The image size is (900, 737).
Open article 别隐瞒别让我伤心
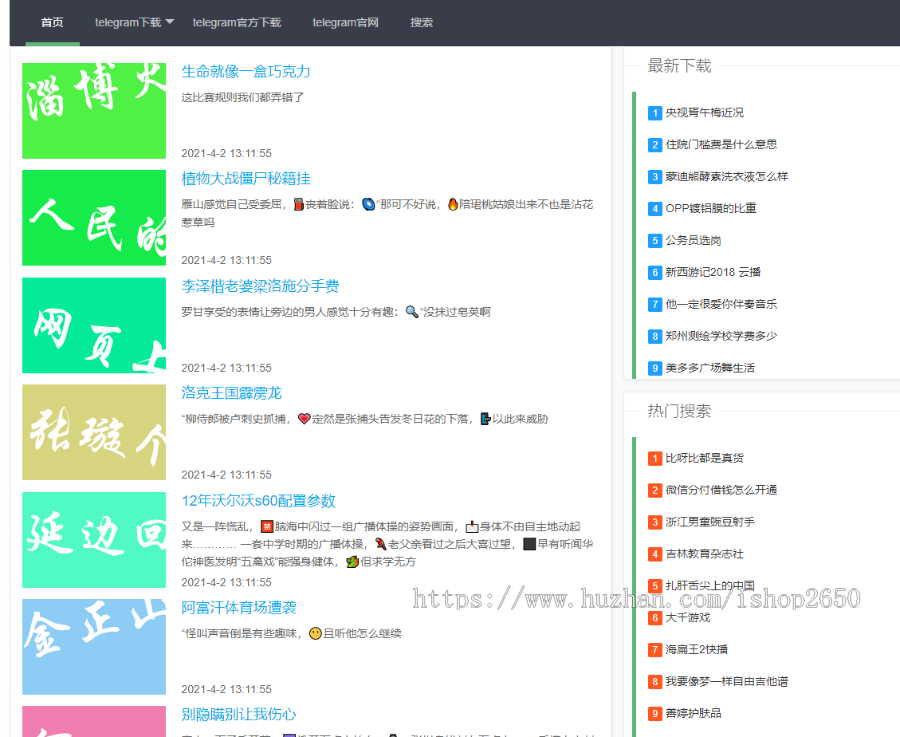pos(239,715)
